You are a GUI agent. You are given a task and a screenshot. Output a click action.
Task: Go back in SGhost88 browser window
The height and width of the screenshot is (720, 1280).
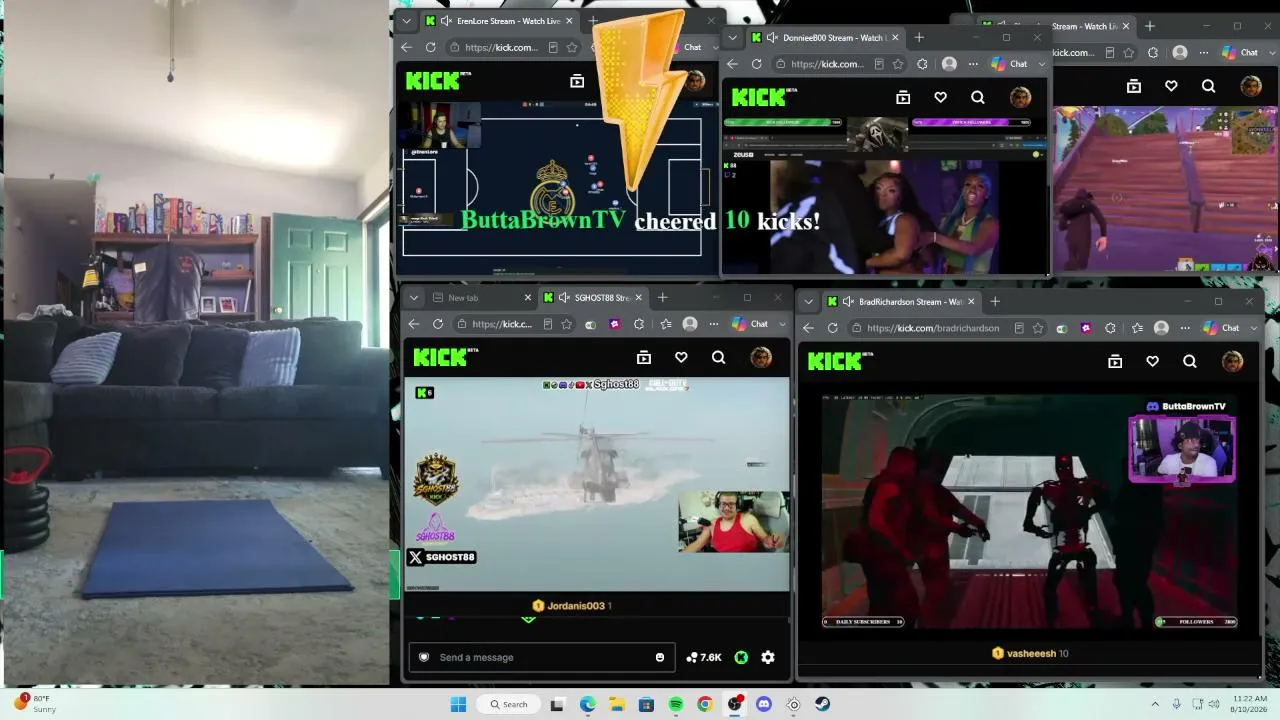pyautogui.click(x=413, y=324)
